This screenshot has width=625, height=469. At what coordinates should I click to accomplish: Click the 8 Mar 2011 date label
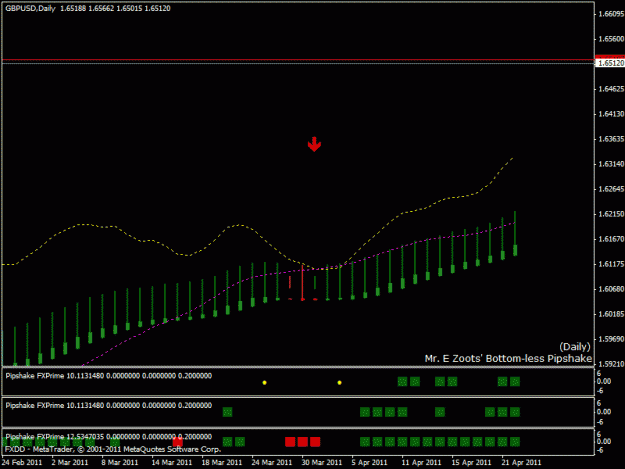point(120,463)
